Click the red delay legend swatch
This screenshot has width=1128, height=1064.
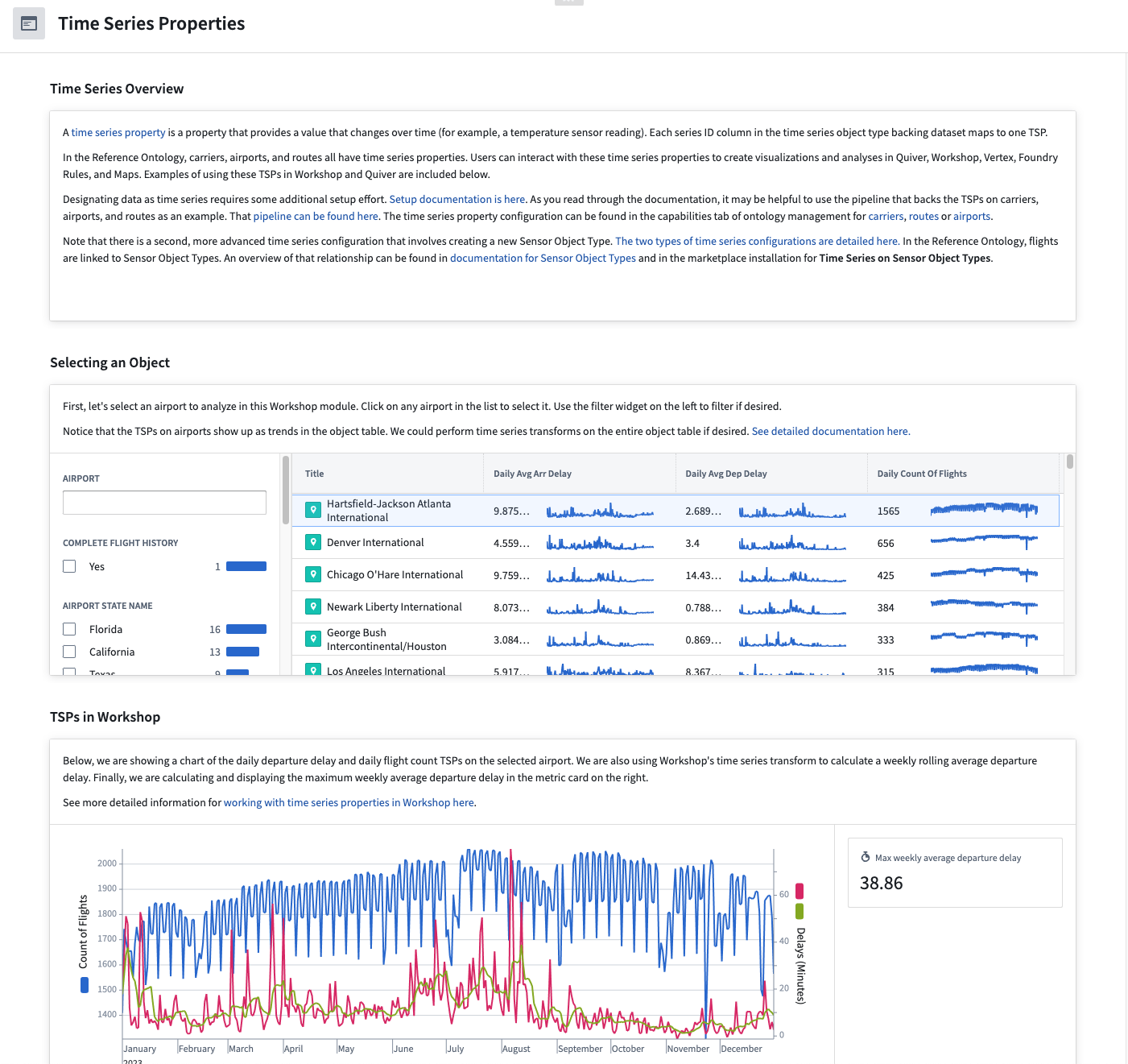click(x=800, y=891)
